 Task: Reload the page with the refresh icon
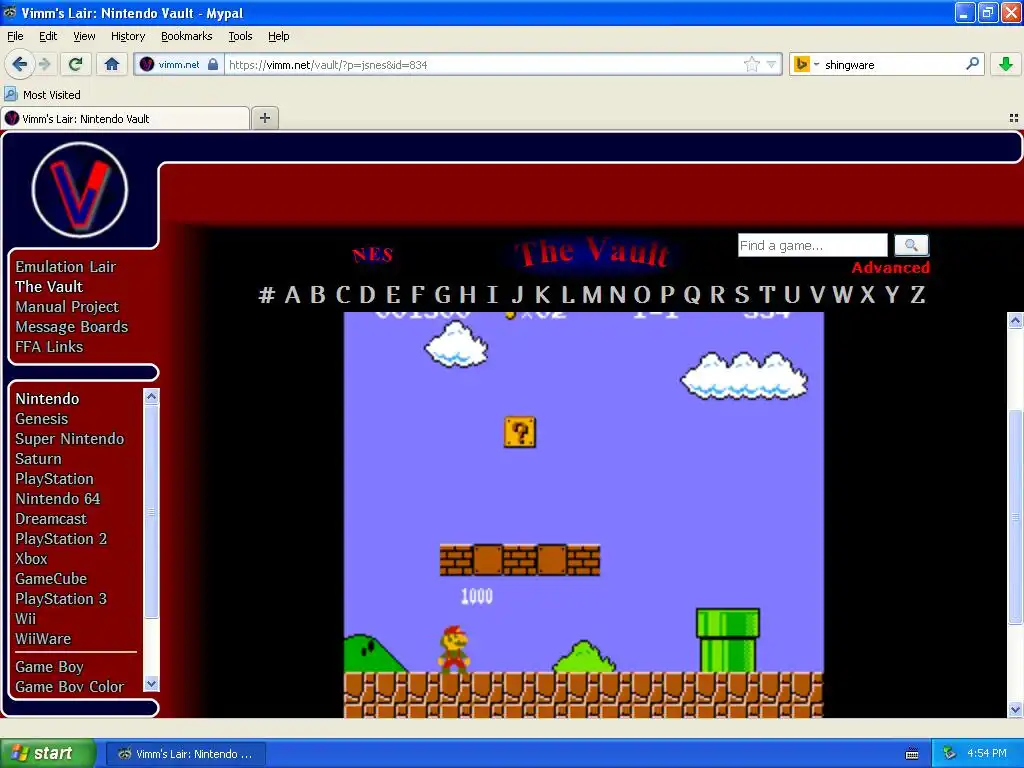click(x=76, y=64)
